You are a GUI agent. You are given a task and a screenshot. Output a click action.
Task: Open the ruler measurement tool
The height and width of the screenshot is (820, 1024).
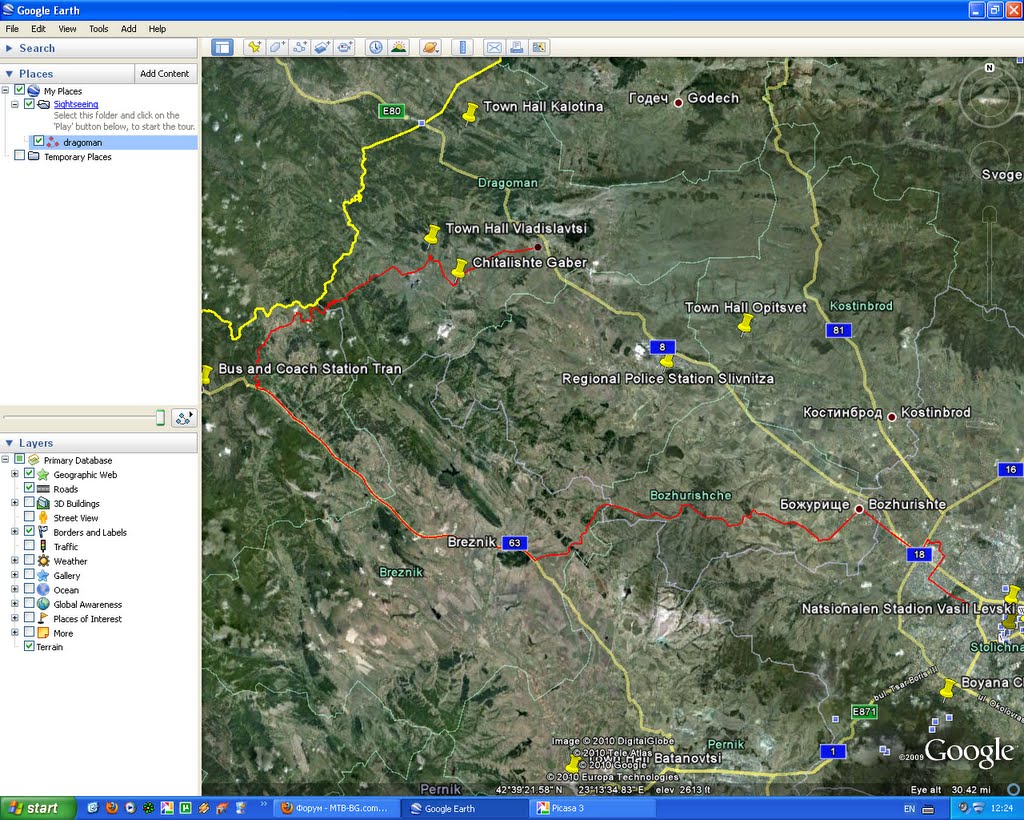[461, 47]
